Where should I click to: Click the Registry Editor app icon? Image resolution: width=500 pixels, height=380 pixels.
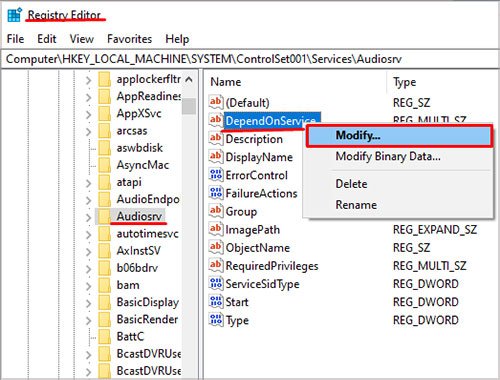click(14, 15)
